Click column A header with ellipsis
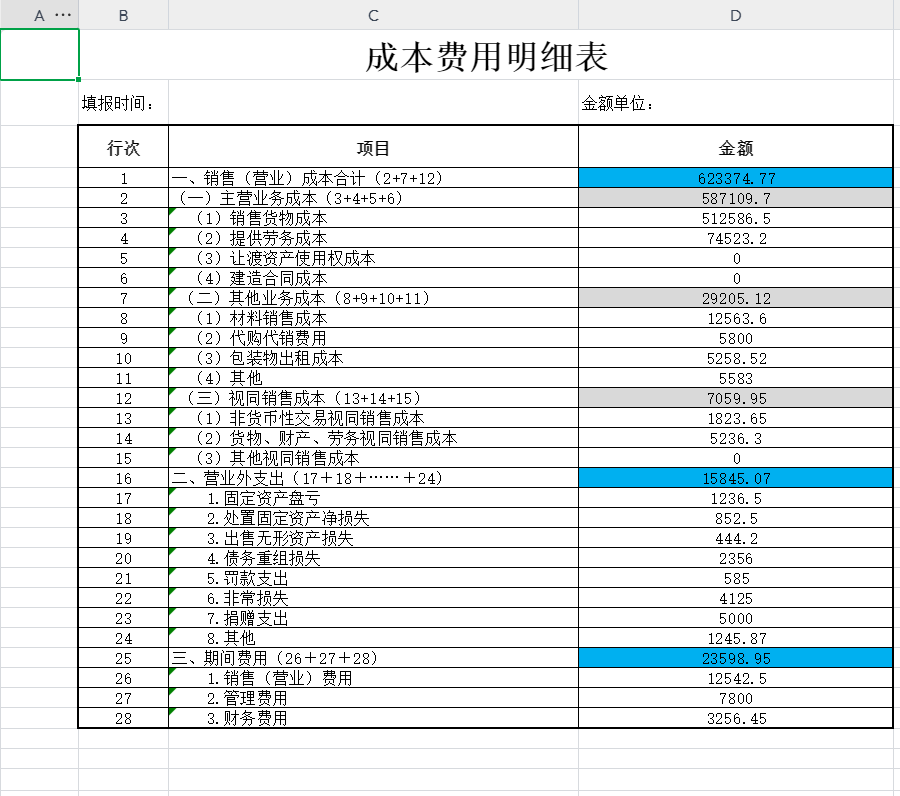 (x=40, y=15)
